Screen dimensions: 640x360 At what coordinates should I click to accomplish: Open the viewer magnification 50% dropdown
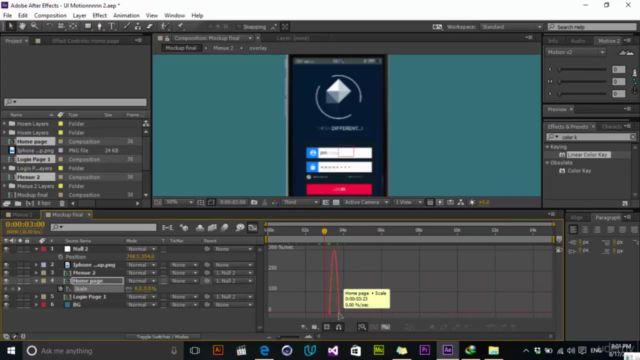click(179, 202)
